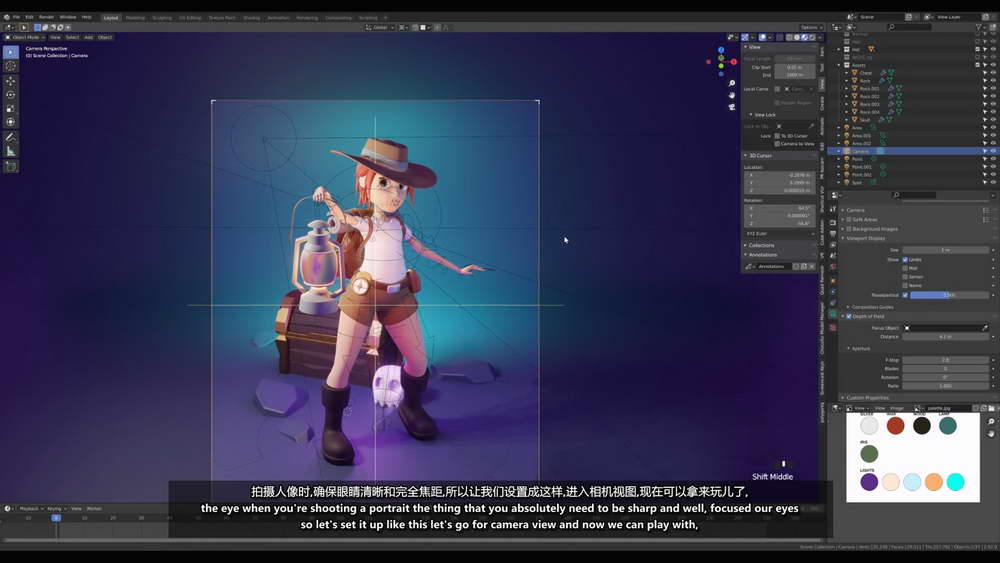Click the Passepartout opacity slider
Image resolution: width=1000 pixels, height=563 pixels.
pyautogui.click(x=949, y=295)
